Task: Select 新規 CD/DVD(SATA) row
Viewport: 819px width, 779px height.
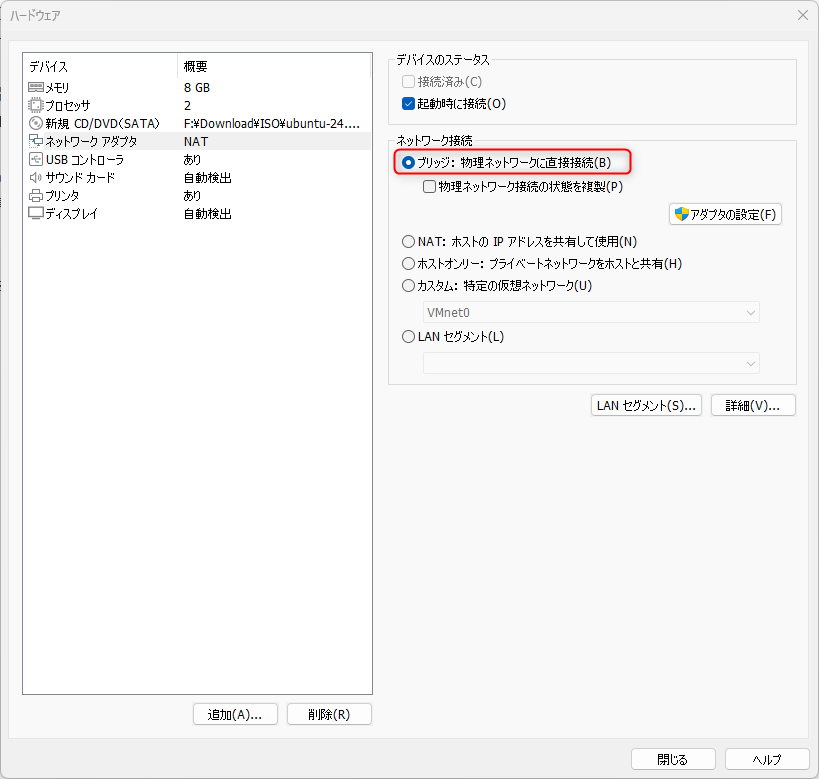Action: click(x=197, y=123)
